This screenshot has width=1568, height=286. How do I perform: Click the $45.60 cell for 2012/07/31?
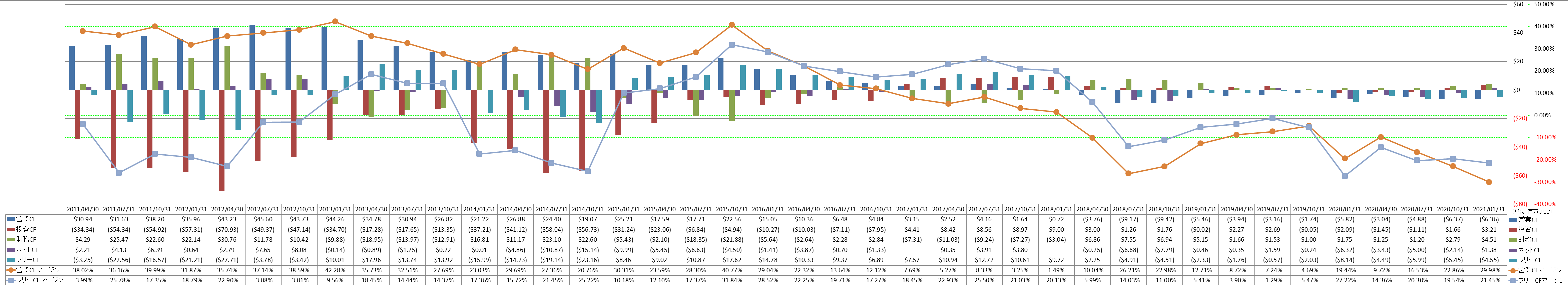click(263, 219)
